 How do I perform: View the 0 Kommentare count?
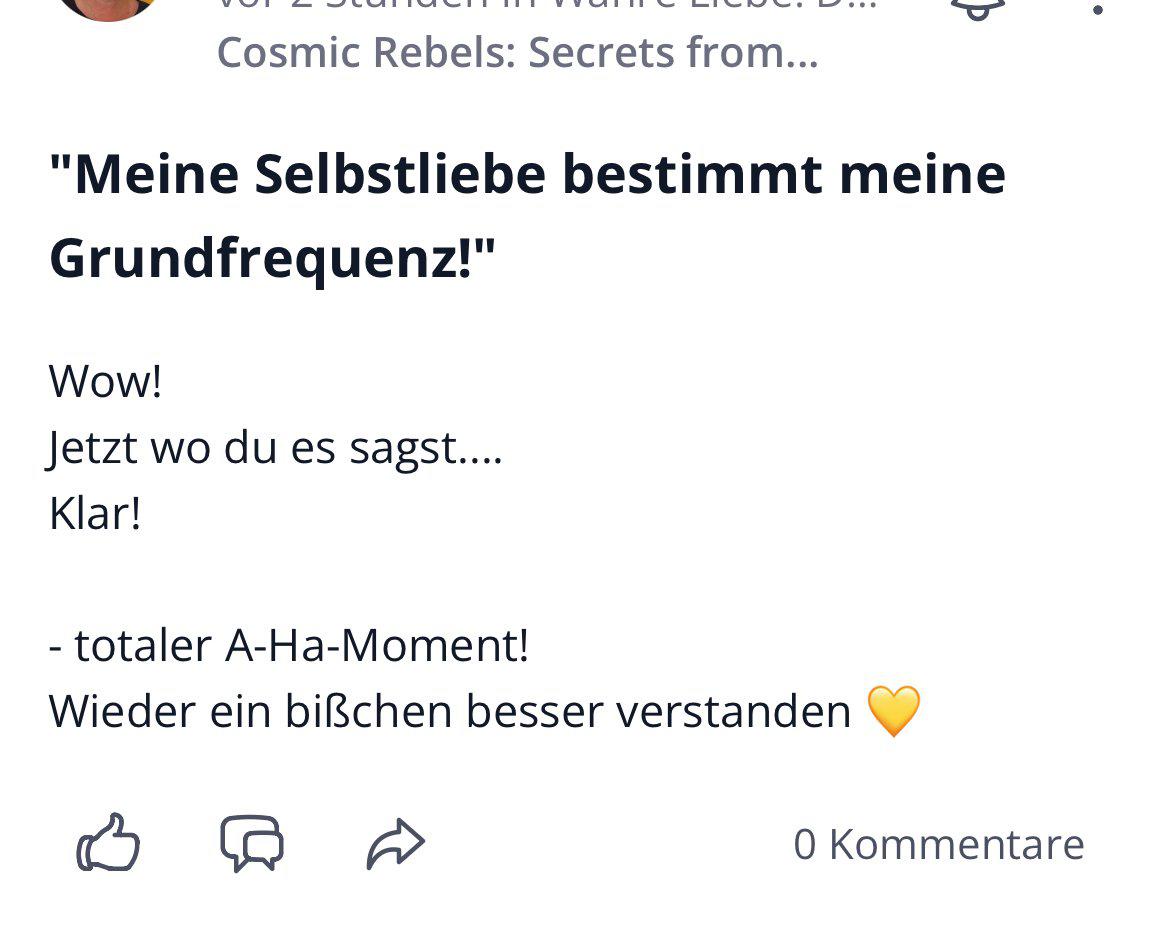pos(939,844)
